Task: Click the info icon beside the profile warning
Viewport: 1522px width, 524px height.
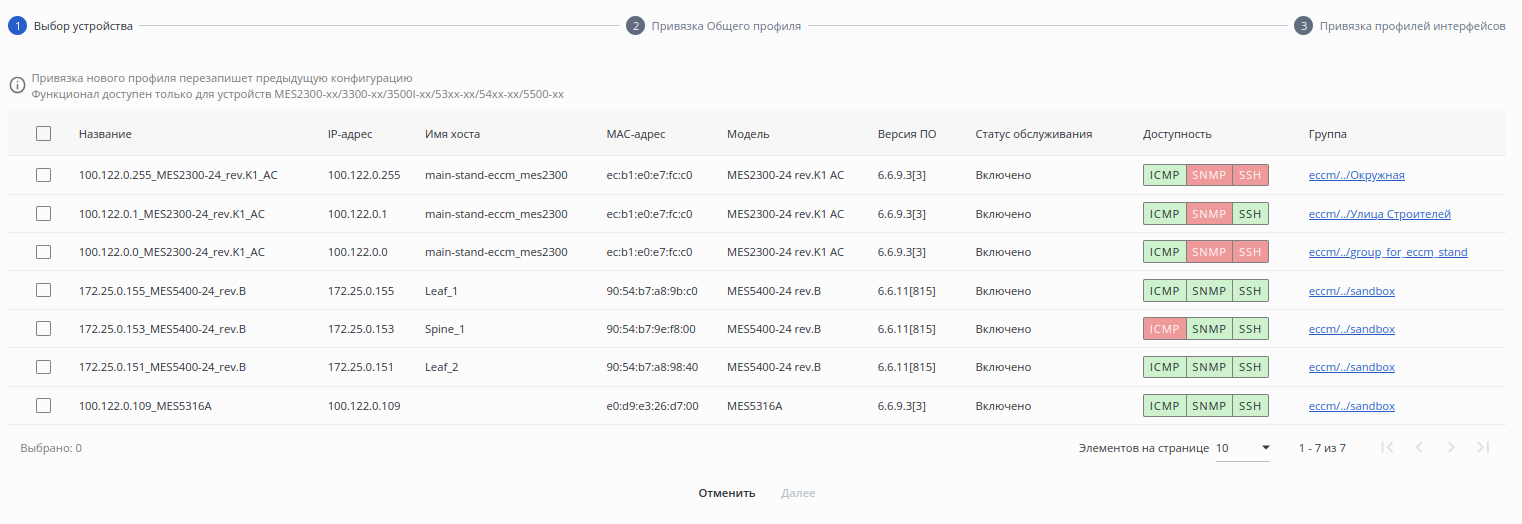Action: 17,86
